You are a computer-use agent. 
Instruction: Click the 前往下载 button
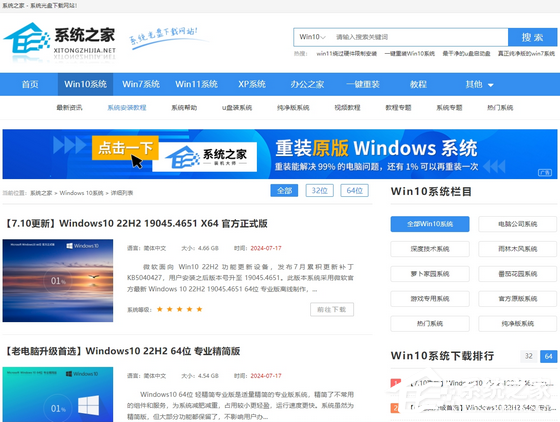coord(332,310)
